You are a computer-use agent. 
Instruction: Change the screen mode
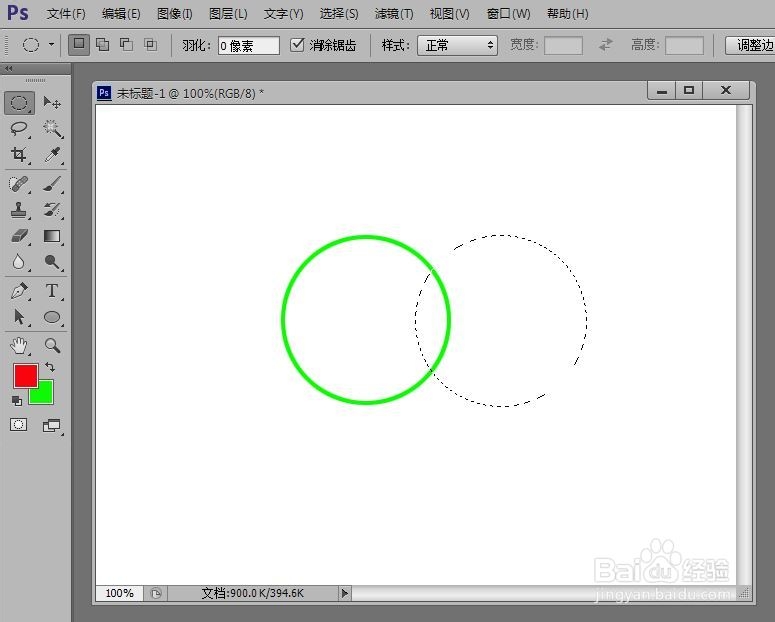coord(51,426)
